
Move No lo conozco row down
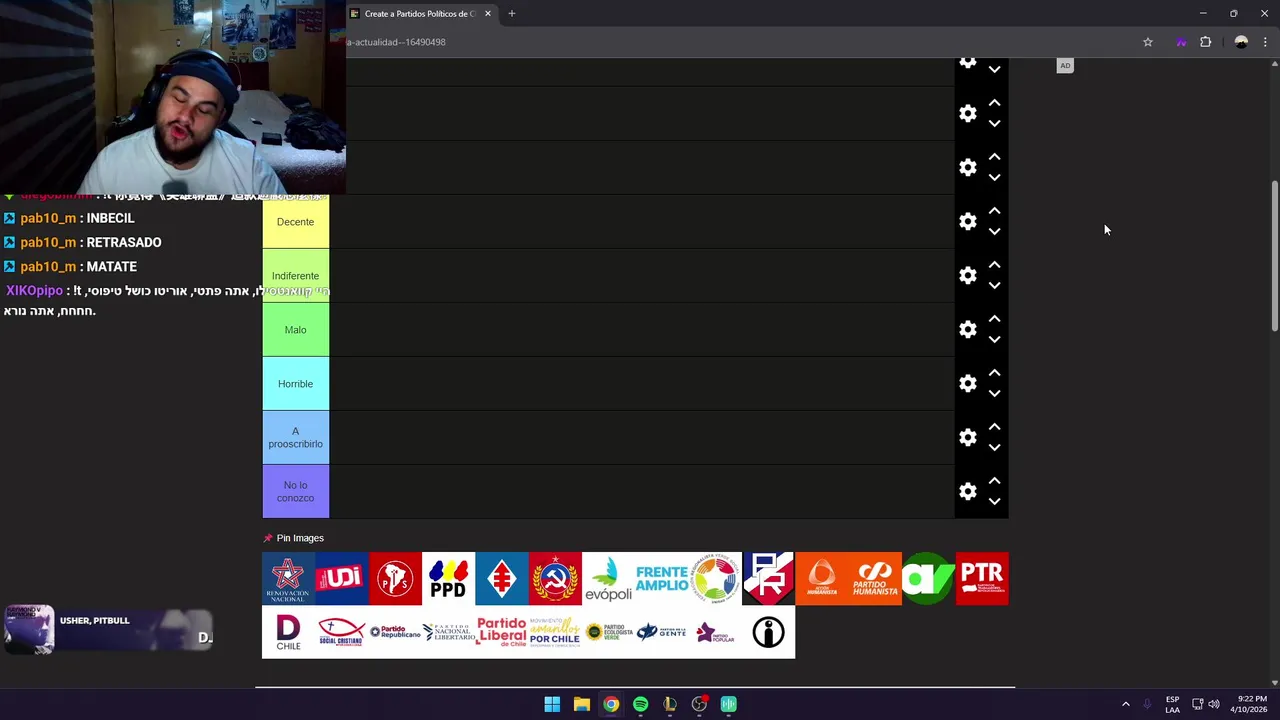994,501
